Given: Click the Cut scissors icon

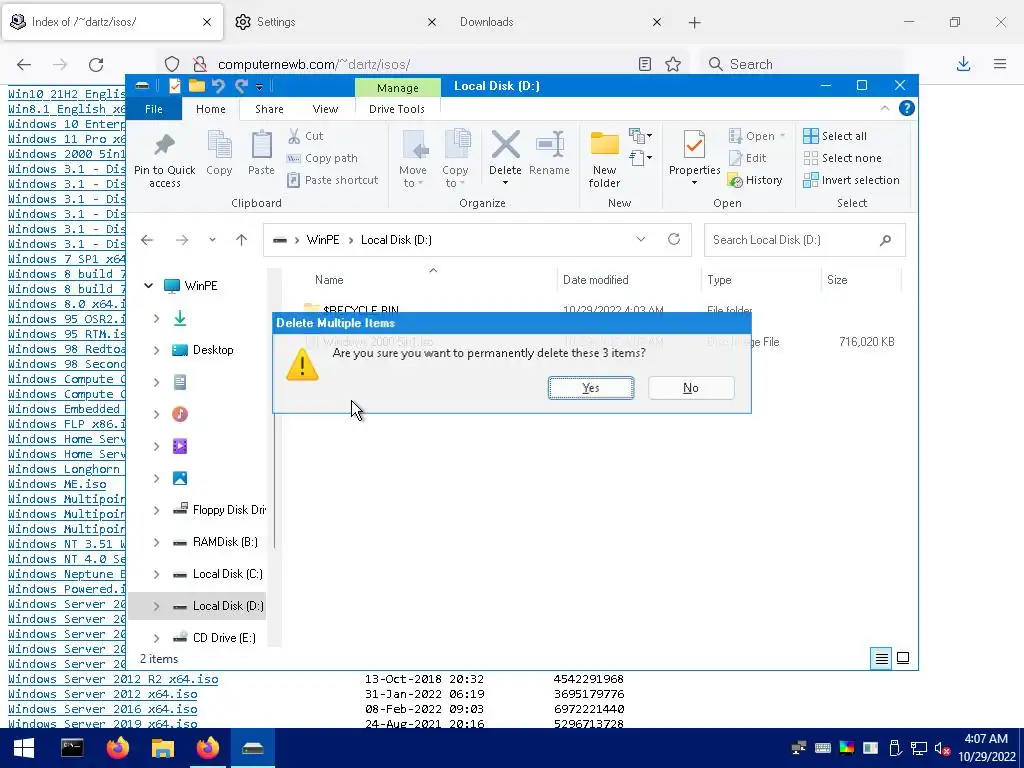Looking at the screenshot, I should click(x=295, y=136).
